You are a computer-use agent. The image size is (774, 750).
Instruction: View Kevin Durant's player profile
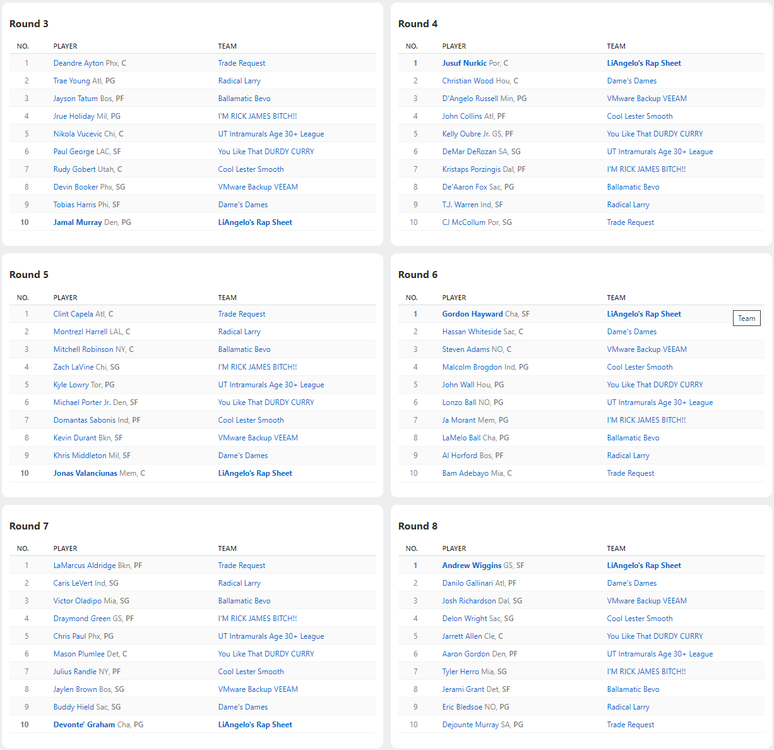75,438
